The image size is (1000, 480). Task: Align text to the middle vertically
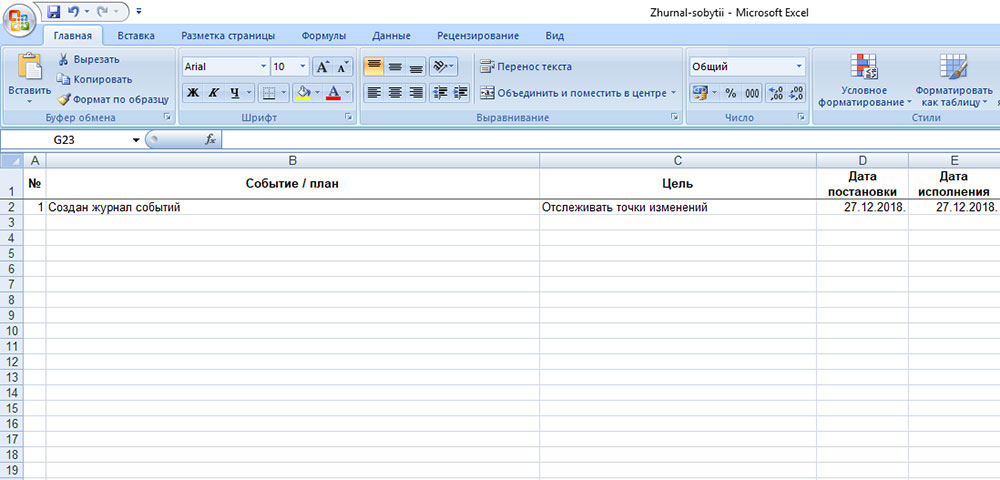pyautogui.click(x=395, y=66)
